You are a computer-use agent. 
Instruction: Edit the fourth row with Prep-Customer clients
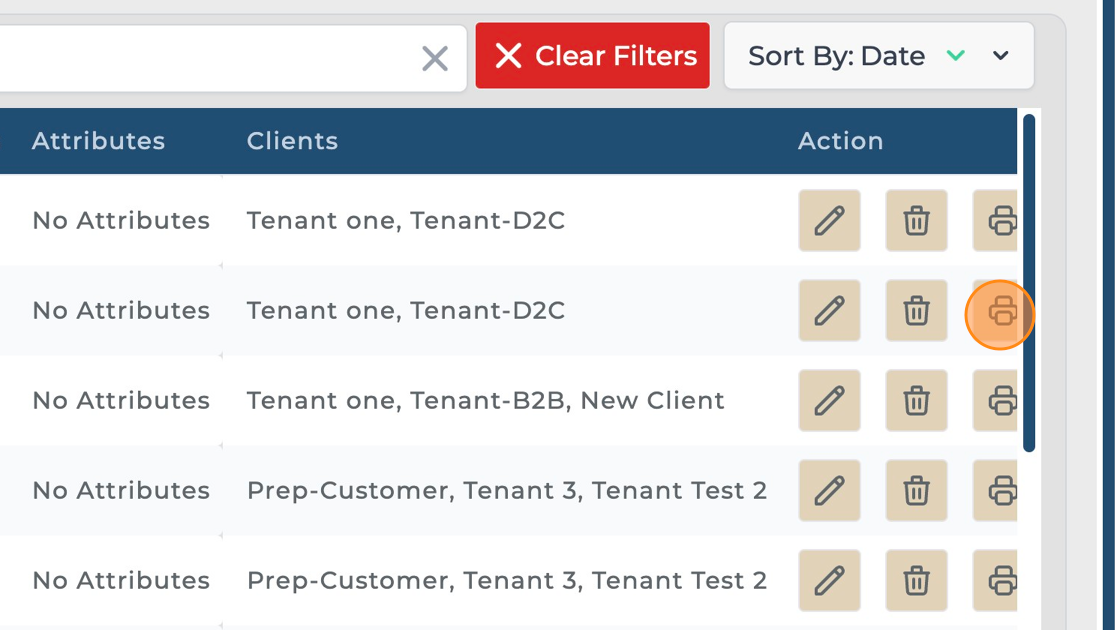click(x=829, y=491)
